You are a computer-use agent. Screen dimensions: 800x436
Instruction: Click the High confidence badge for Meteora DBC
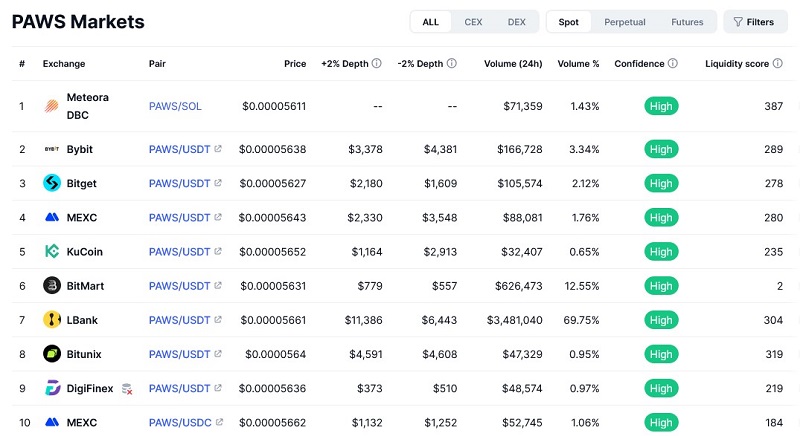tap(661, 106)
